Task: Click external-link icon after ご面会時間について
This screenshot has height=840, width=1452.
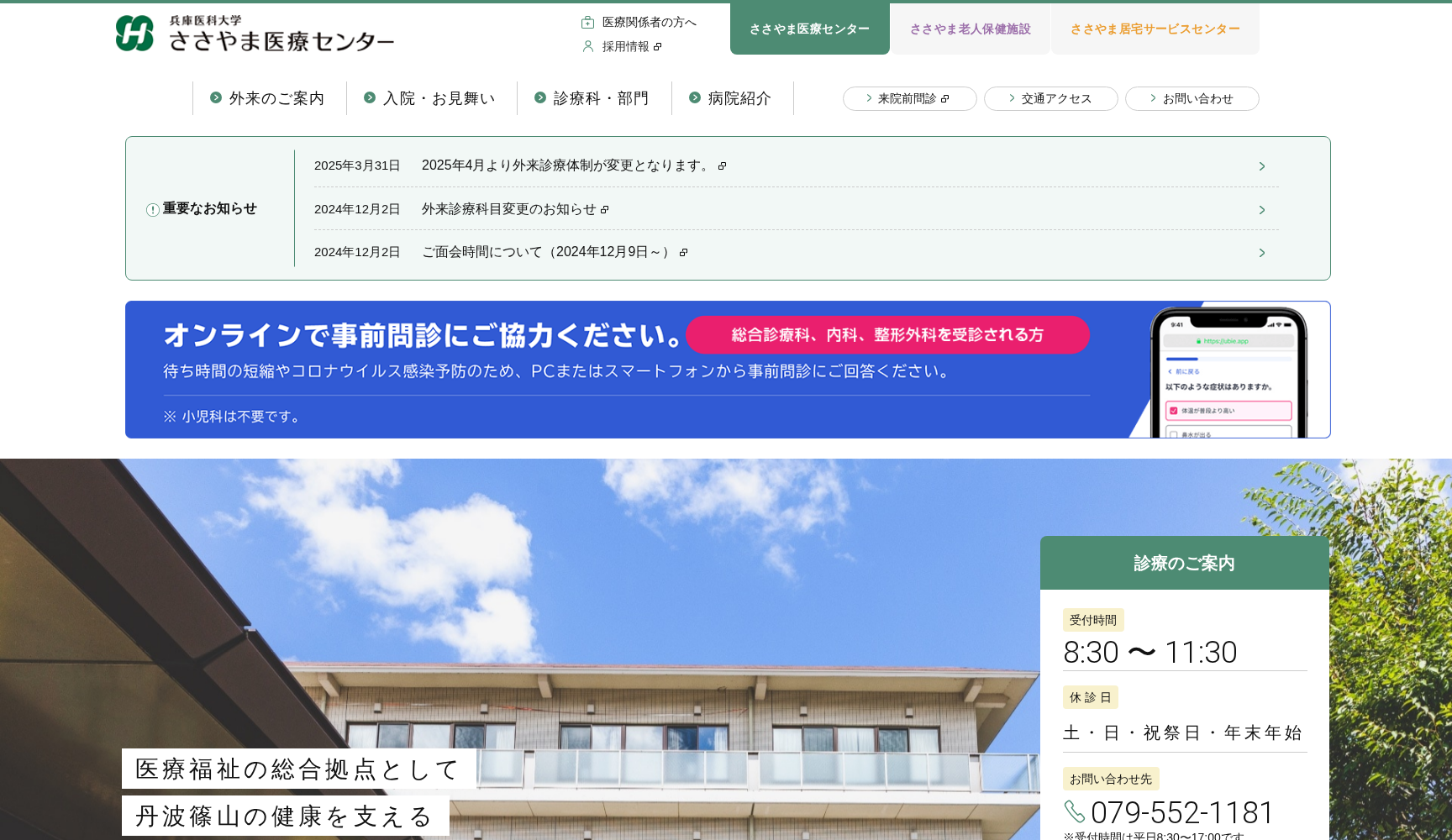Action: 683,253
